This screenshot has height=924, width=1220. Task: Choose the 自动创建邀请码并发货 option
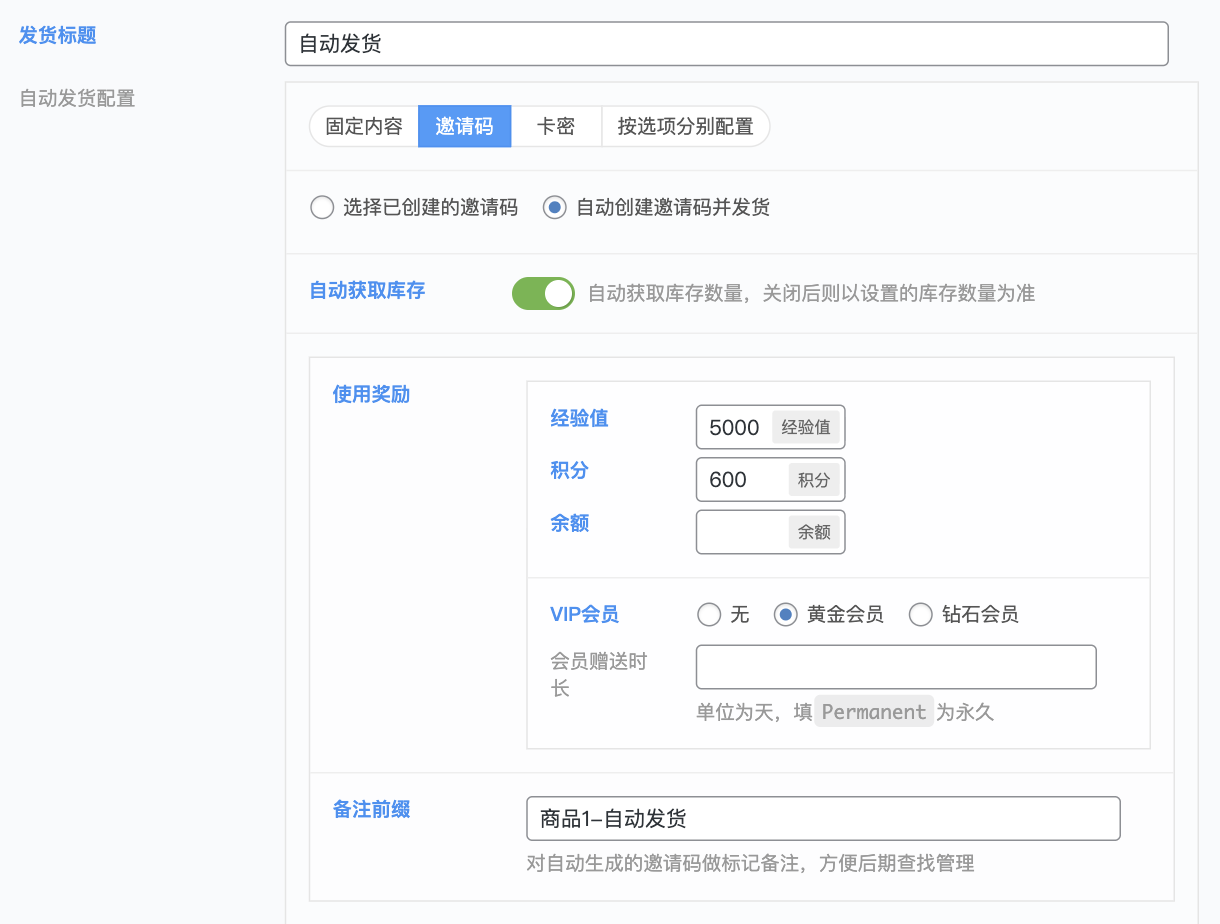click(555, 207)
